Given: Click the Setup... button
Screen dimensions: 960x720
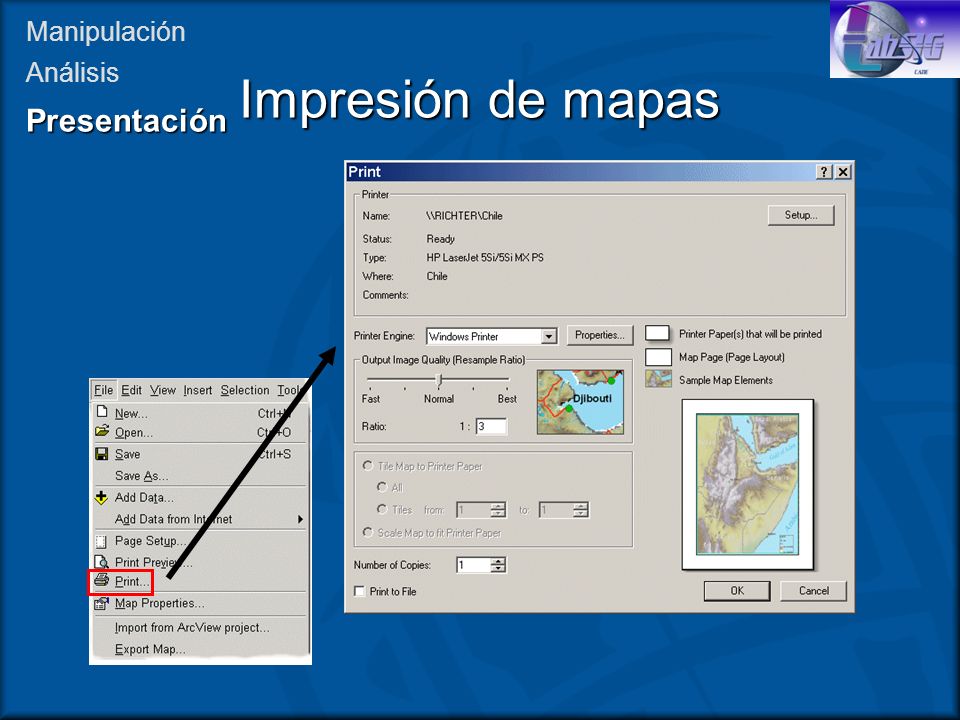Looking at the screenshot, I should (x=801, y=215).
